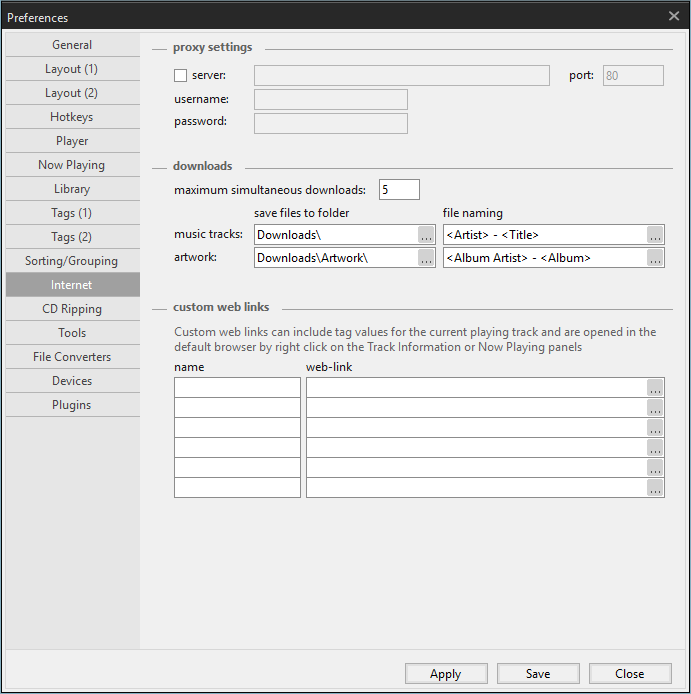Click browse button for artwork folder
691x694 pixels.
pos(426,258)
